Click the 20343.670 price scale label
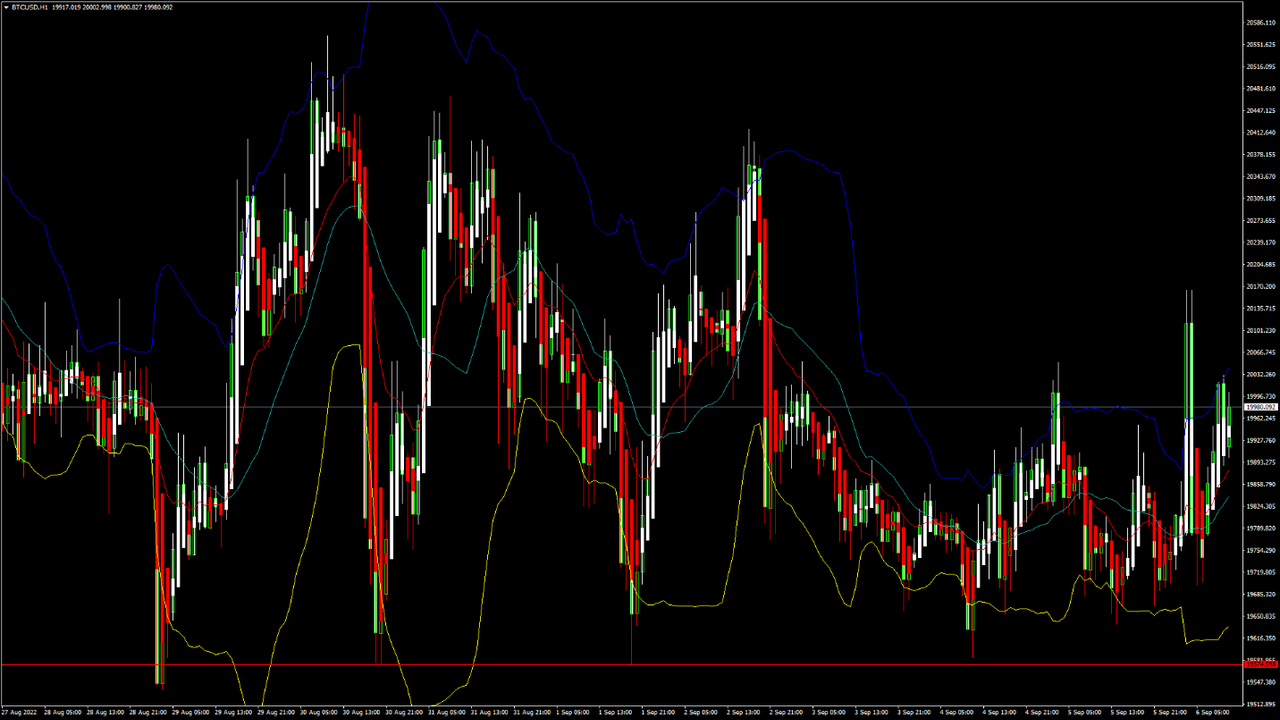 point(1260,177)
